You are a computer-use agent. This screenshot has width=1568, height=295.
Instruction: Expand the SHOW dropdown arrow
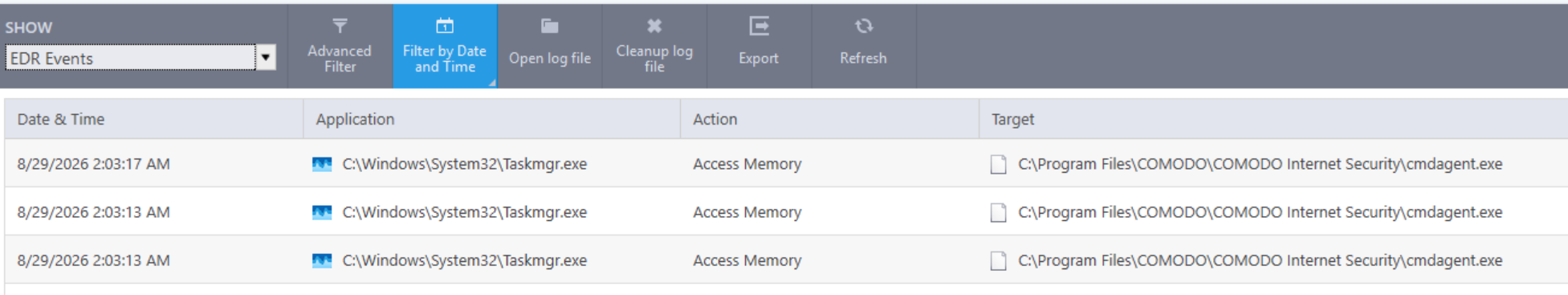click(266, 58)
